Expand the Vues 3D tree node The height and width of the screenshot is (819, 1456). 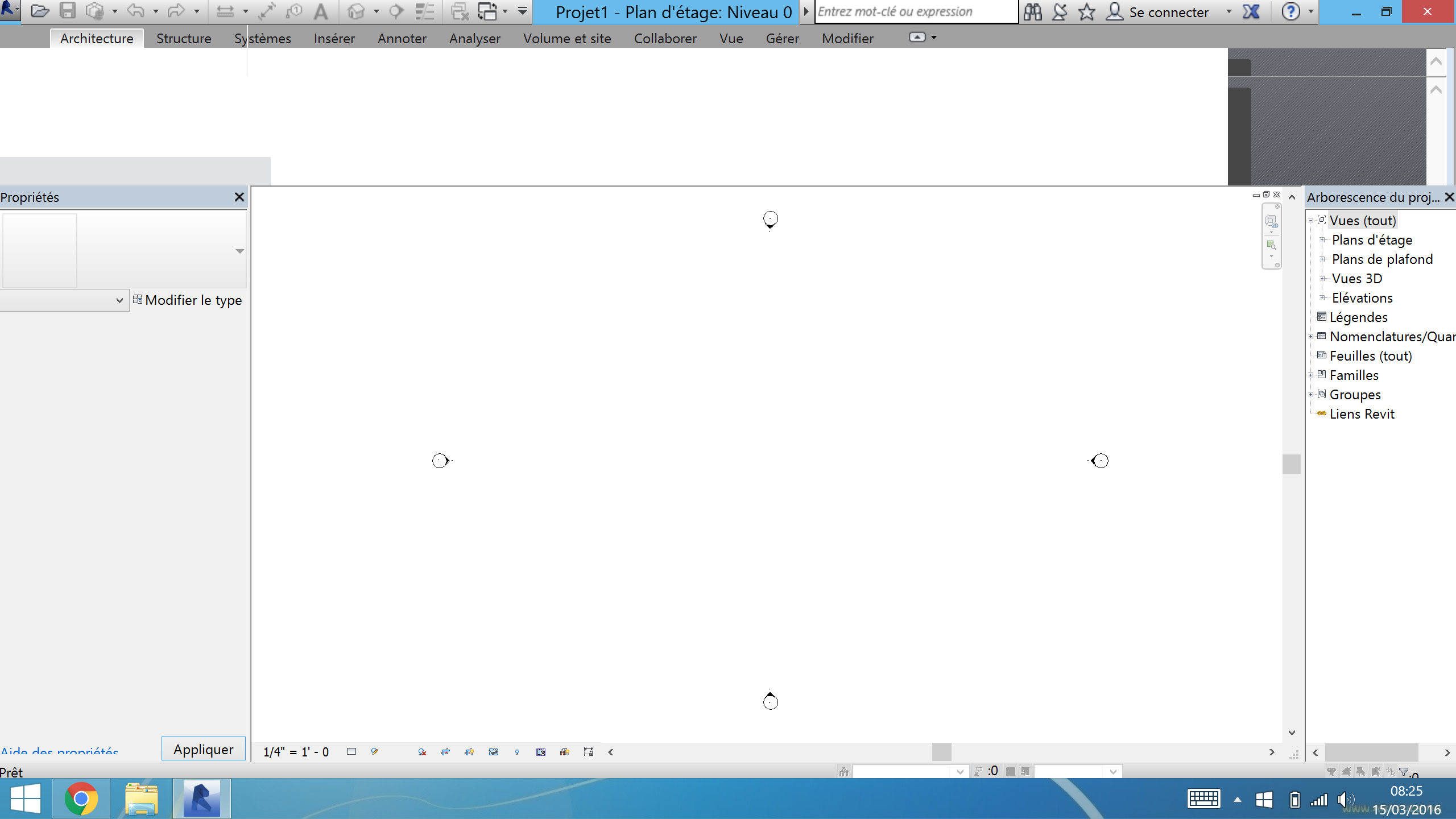coord(1322,279)
